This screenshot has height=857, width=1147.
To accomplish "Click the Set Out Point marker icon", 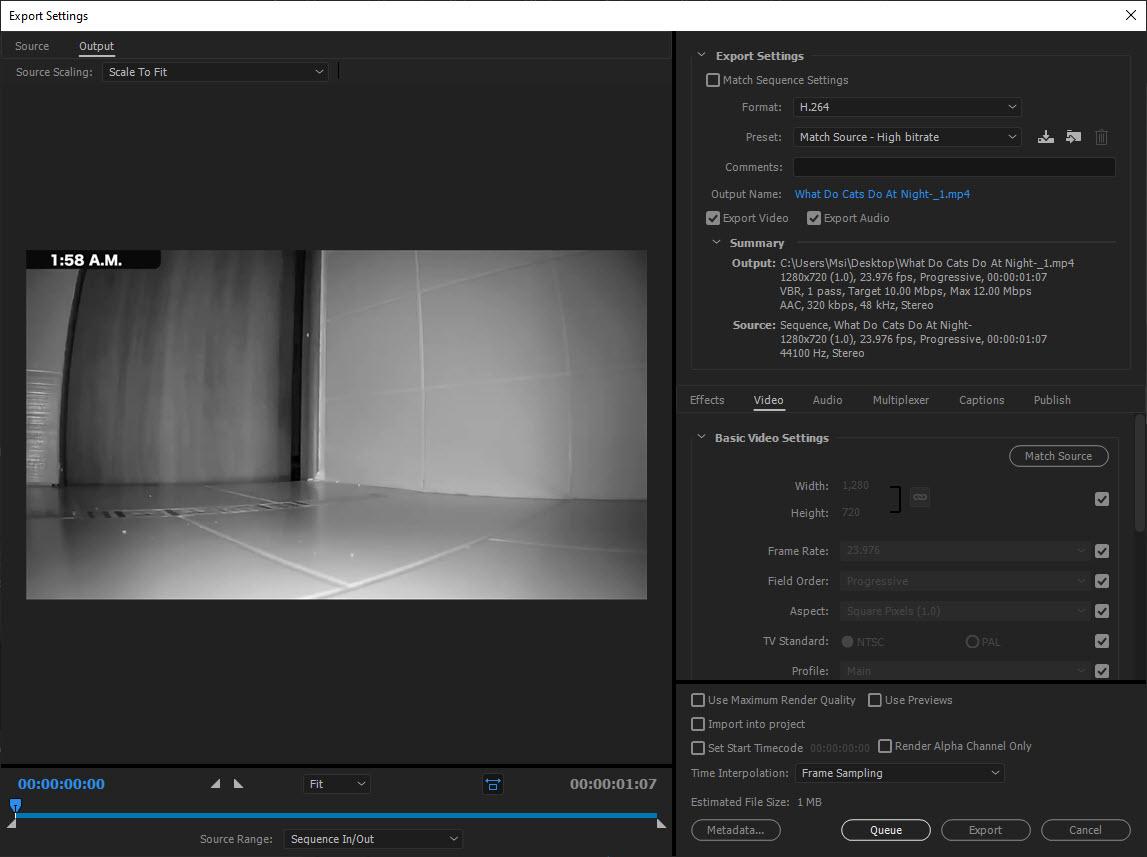I will pyautogui.click(x=238, y=784).
